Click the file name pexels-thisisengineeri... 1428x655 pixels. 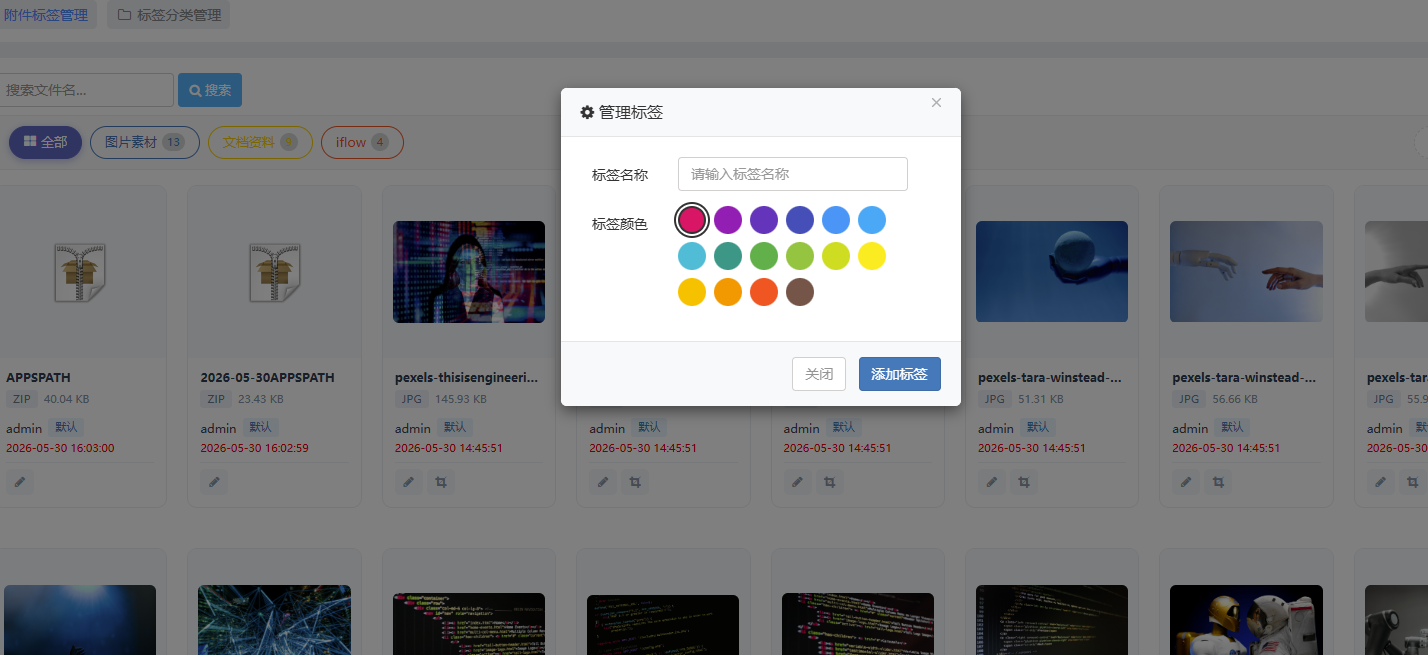(466, 378)
